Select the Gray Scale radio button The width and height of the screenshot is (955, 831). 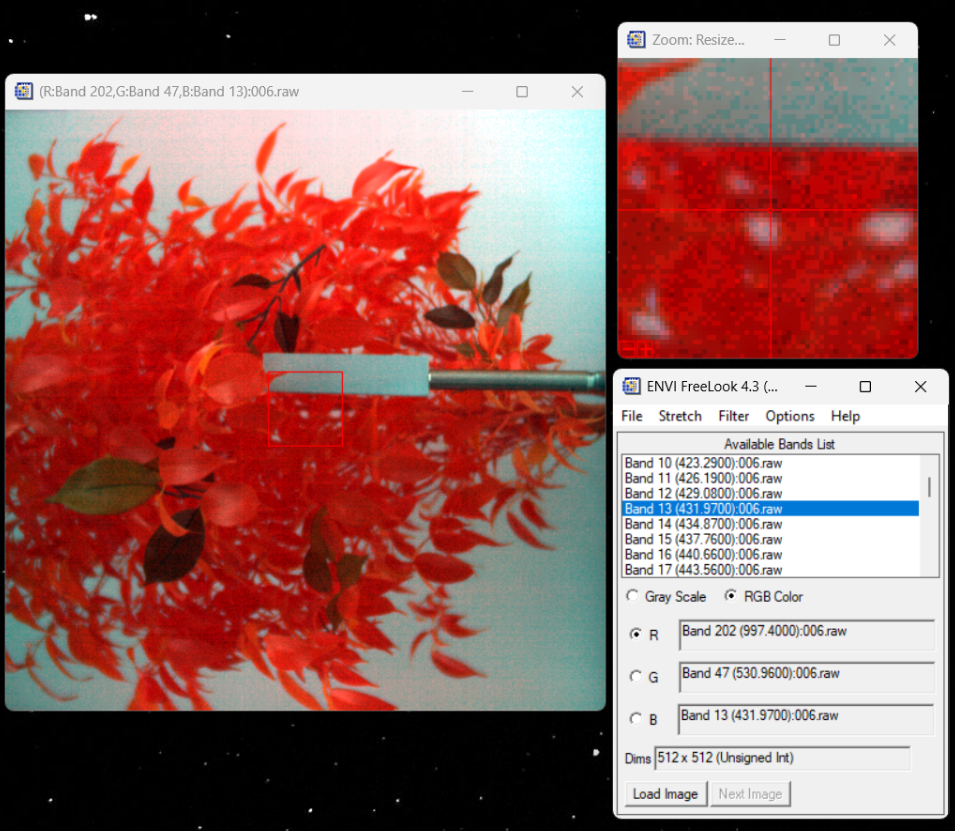[632, 596]
